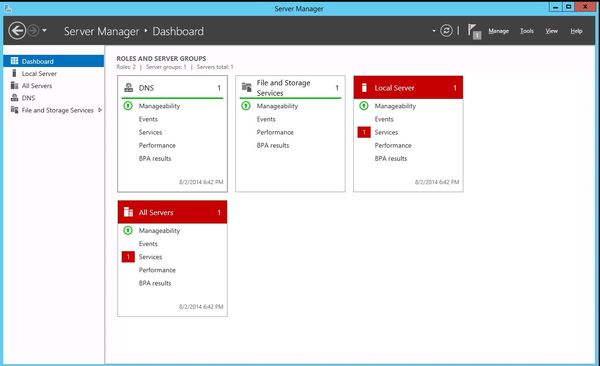
Task: Open the Manage menu
Action: coord(498,31)
